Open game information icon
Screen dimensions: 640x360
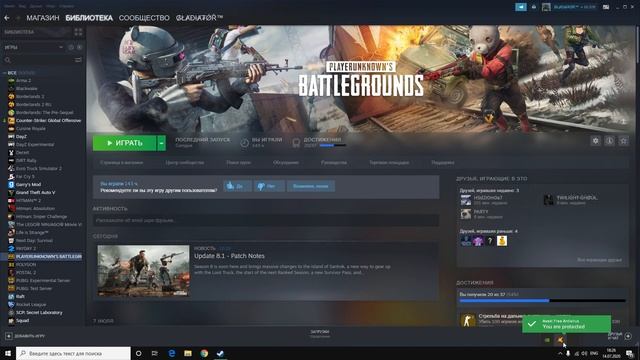(609, 141)
